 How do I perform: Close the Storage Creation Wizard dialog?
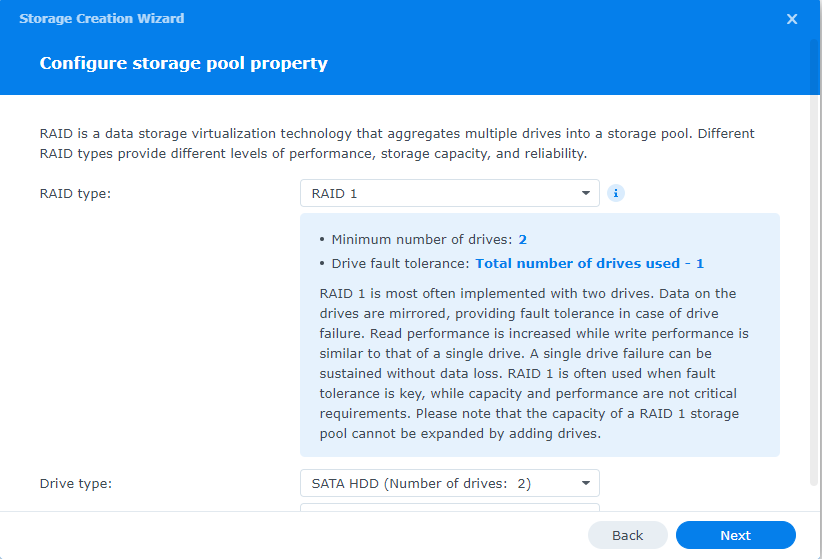point(792,19)
